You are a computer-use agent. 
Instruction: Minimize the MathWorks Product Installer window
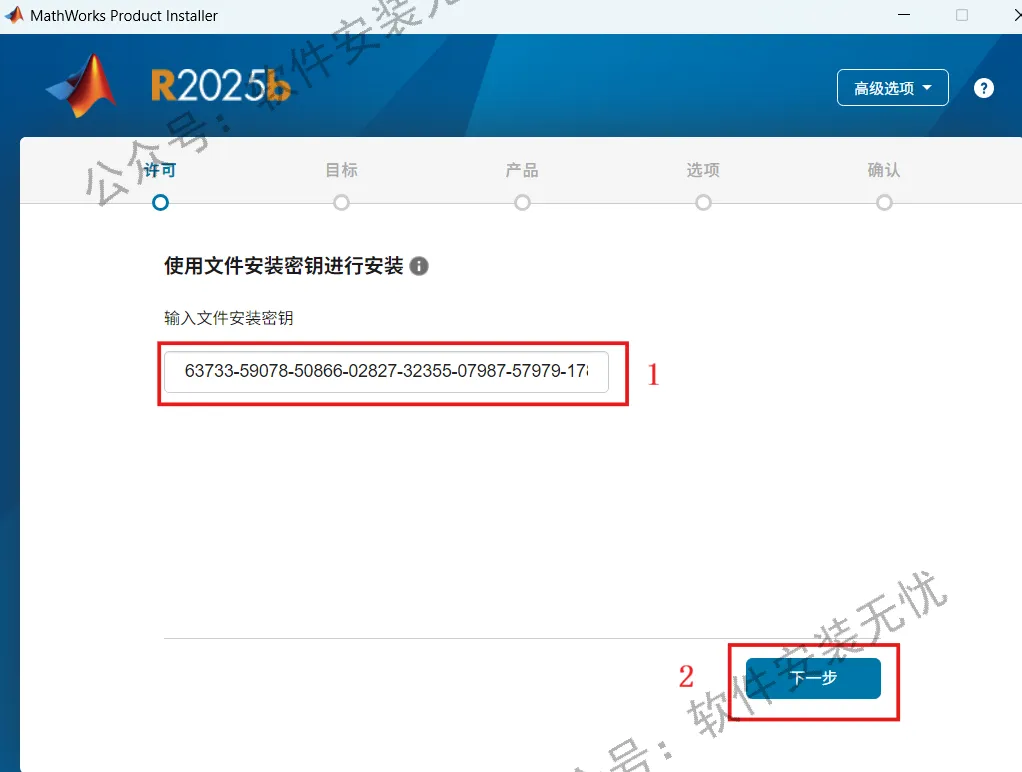[x=904, y=15]
